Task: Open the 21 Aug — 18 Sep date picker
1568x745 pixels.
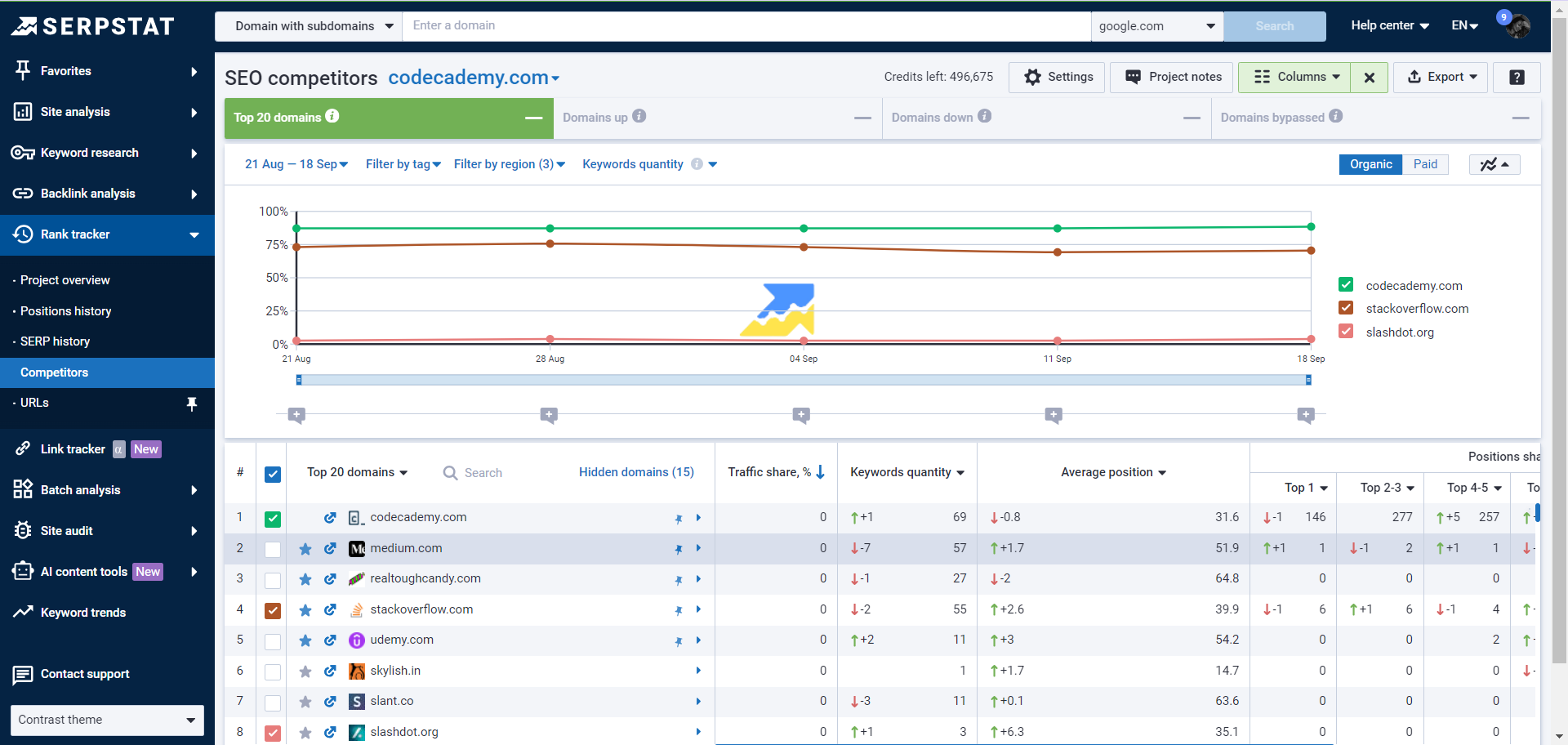Action: click(296, 164)
